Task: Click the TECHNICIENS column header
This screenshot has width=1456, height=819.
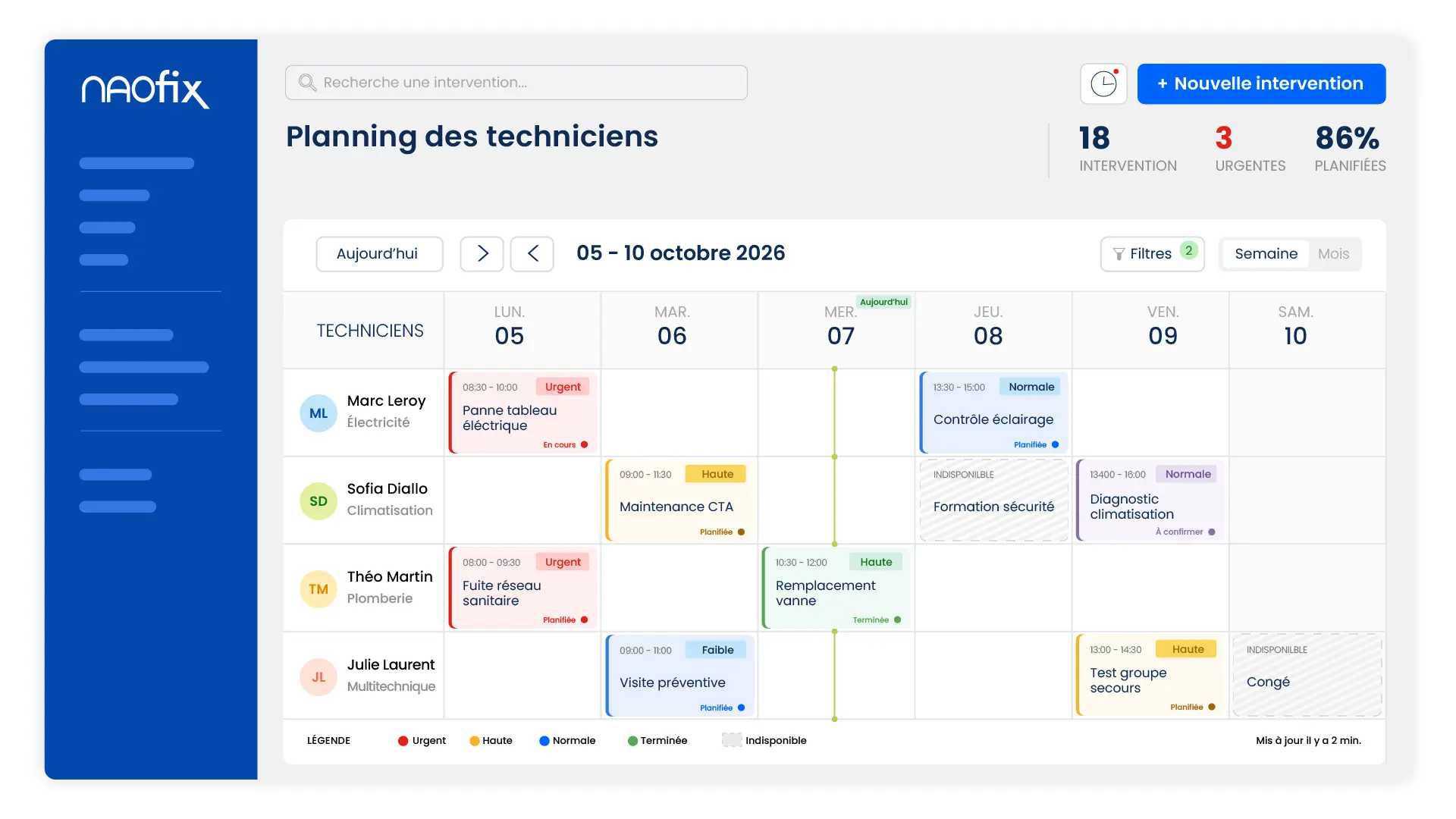Action: (x=370, y=331)
